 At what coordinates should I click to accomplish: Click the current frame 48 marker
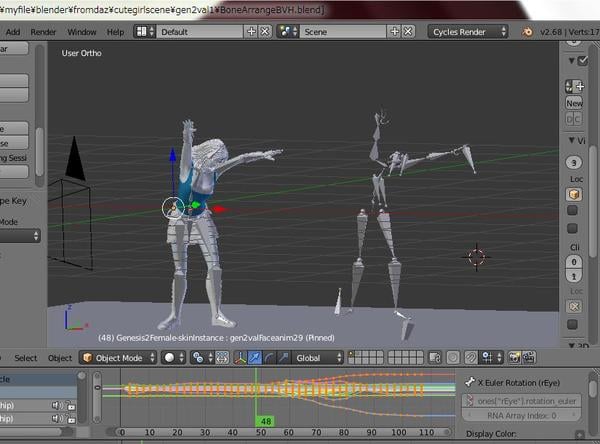265,421
